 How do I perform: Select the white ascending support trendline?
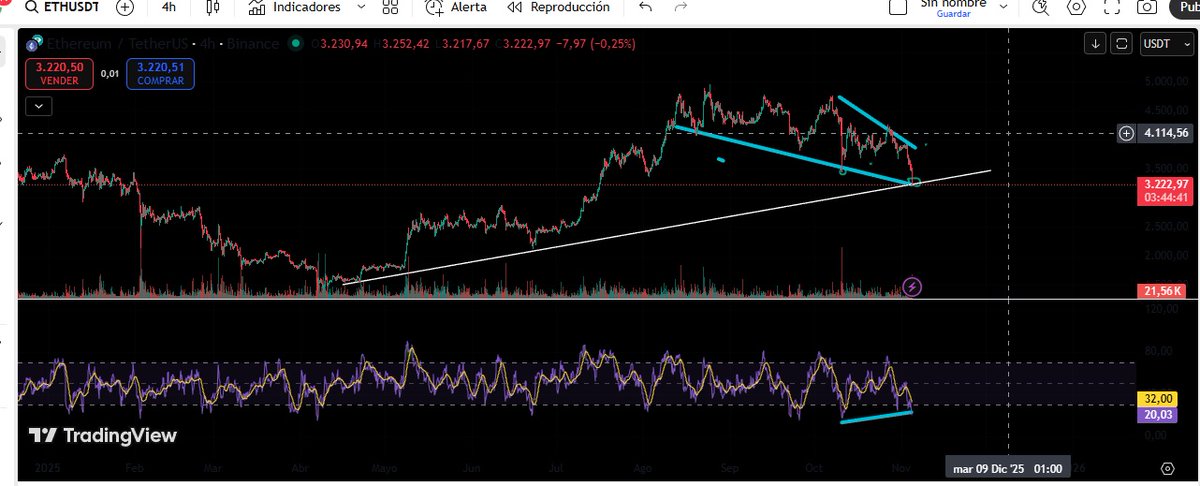667,228
